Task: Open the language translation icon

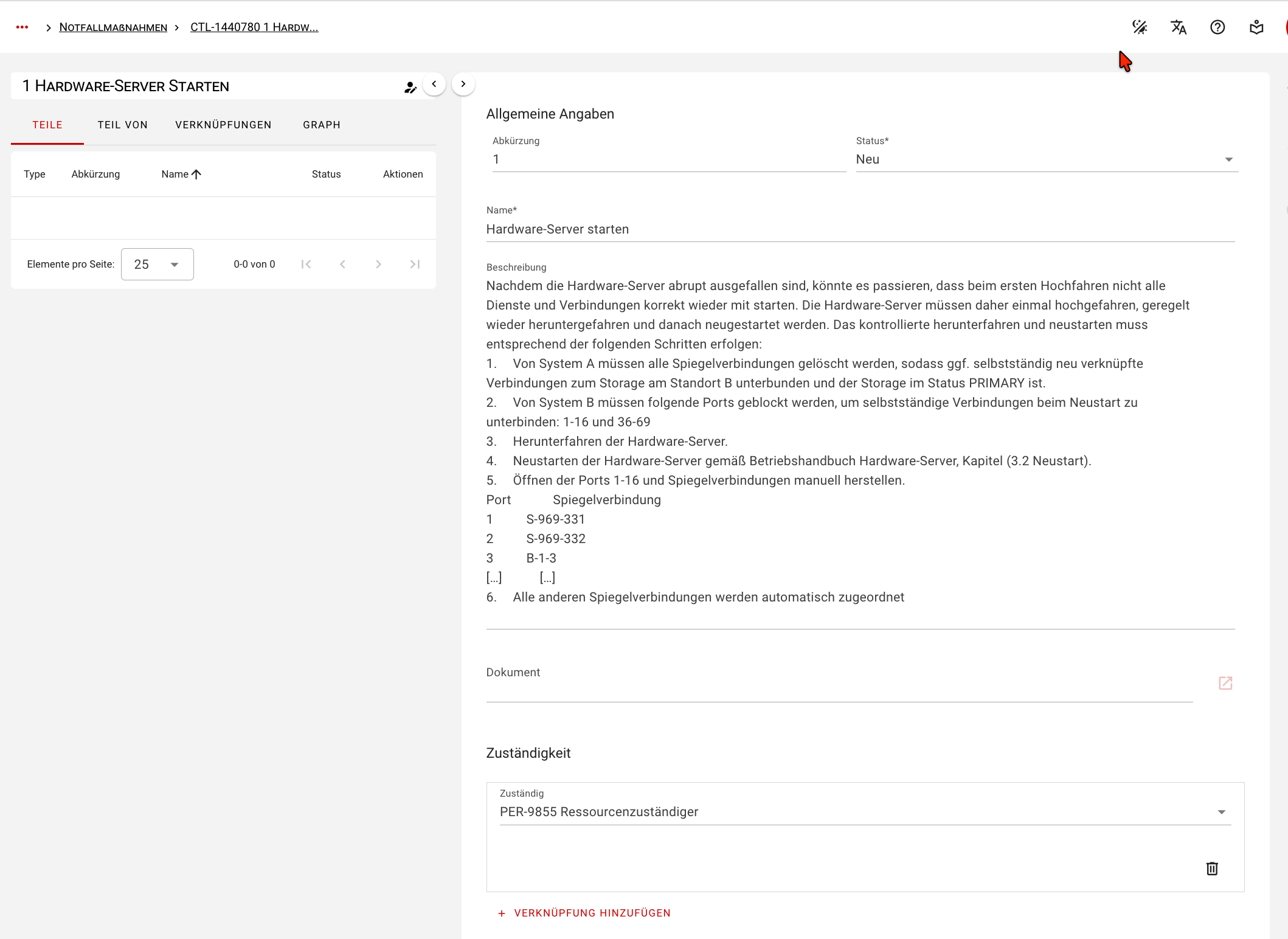Action: point(1179,27)
